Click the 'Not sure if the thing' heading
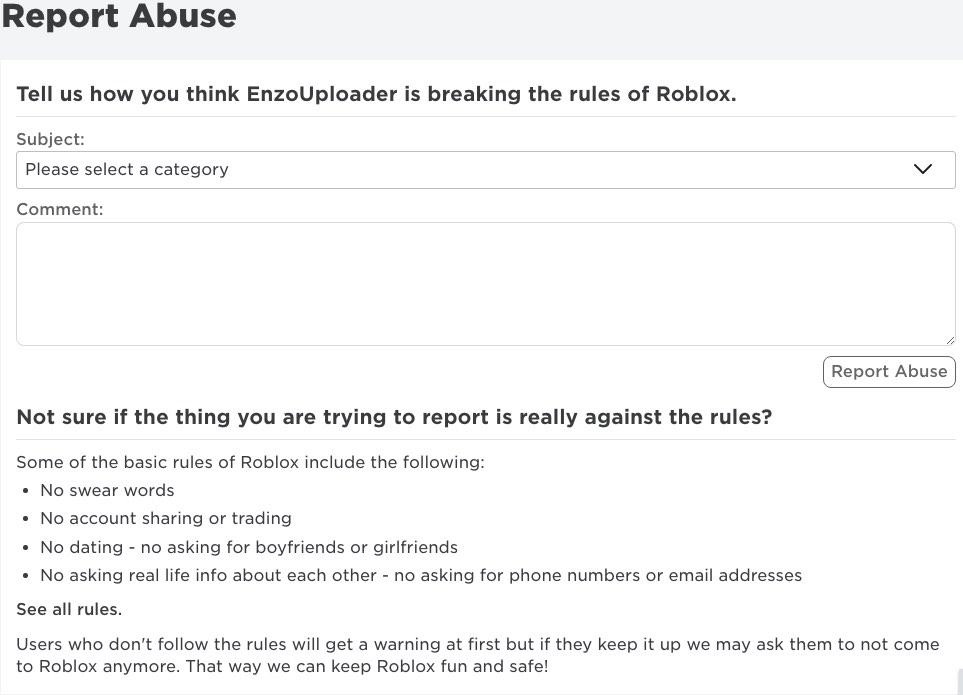The width and height of the screenshot is (963, 695). point(394,417)
